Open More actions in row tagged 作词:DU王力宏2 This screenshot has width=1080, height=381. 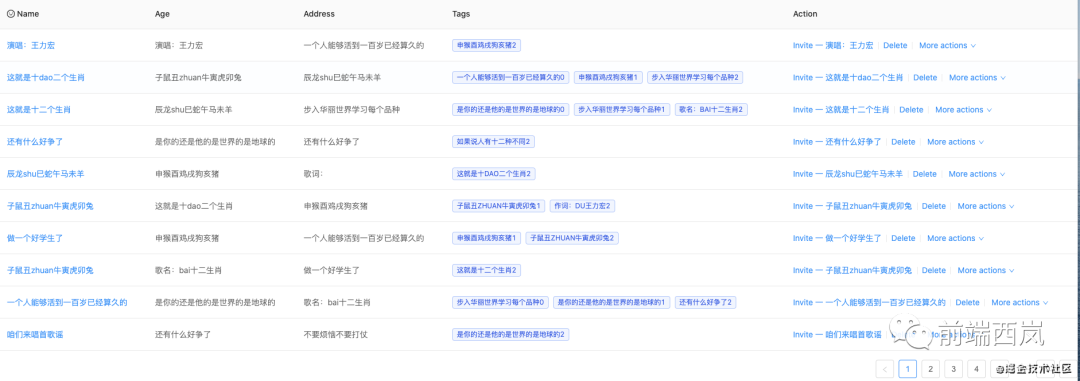coord(986,206)
